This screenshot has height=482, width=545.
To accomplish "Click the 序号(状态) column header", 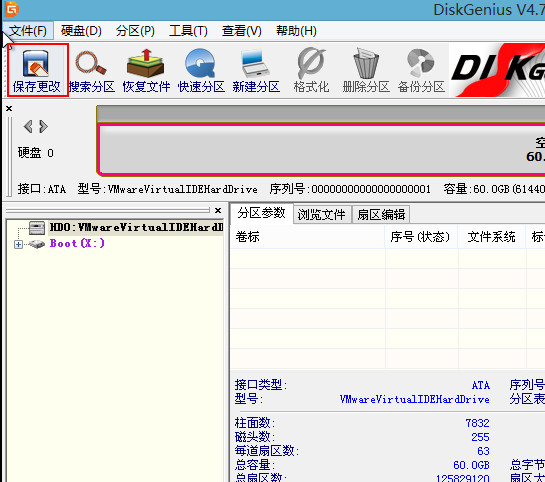I will pyautogui.click(x=421, y=237).
